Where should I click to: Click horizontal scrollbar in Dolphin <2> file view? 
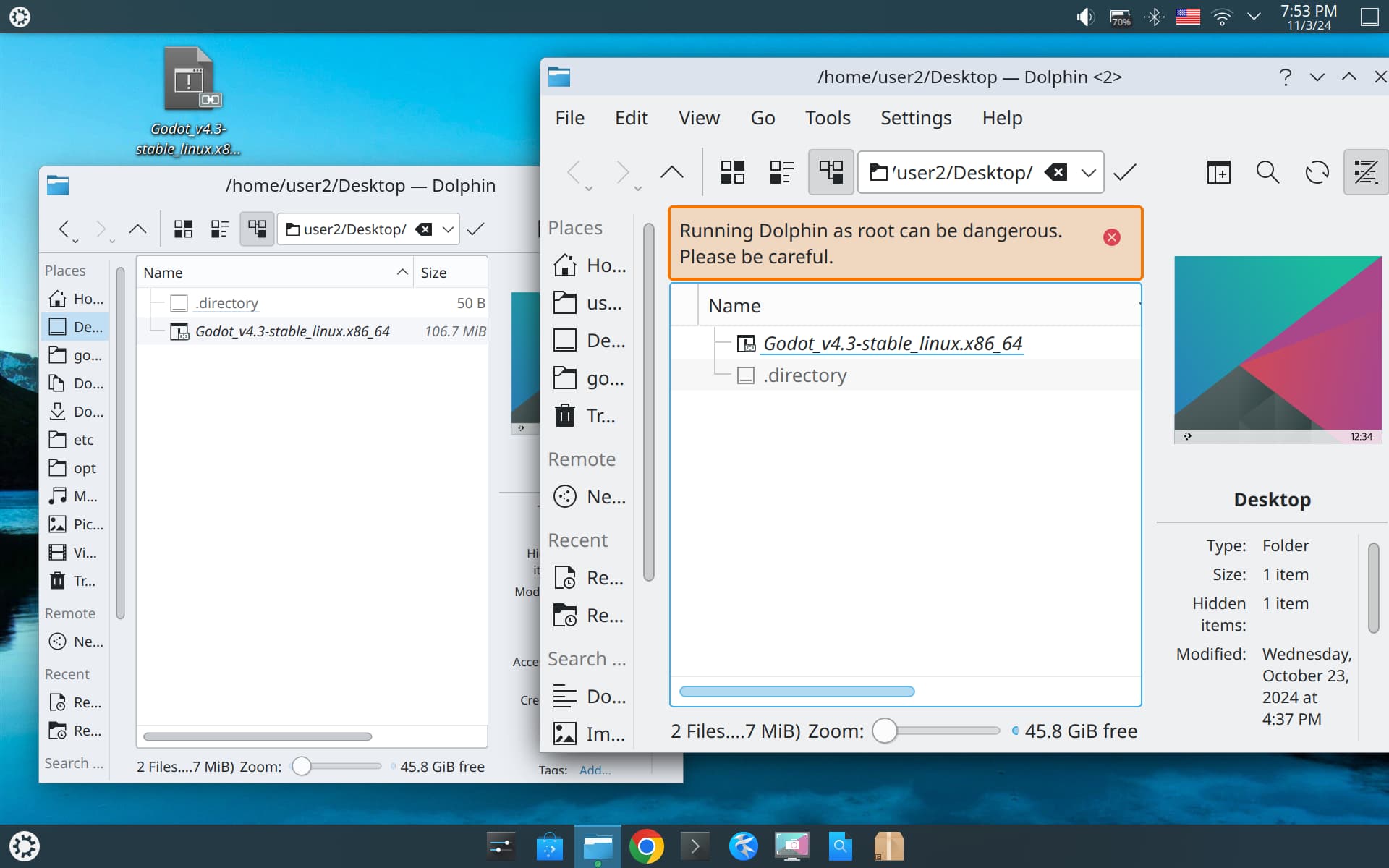coord(797,692)
